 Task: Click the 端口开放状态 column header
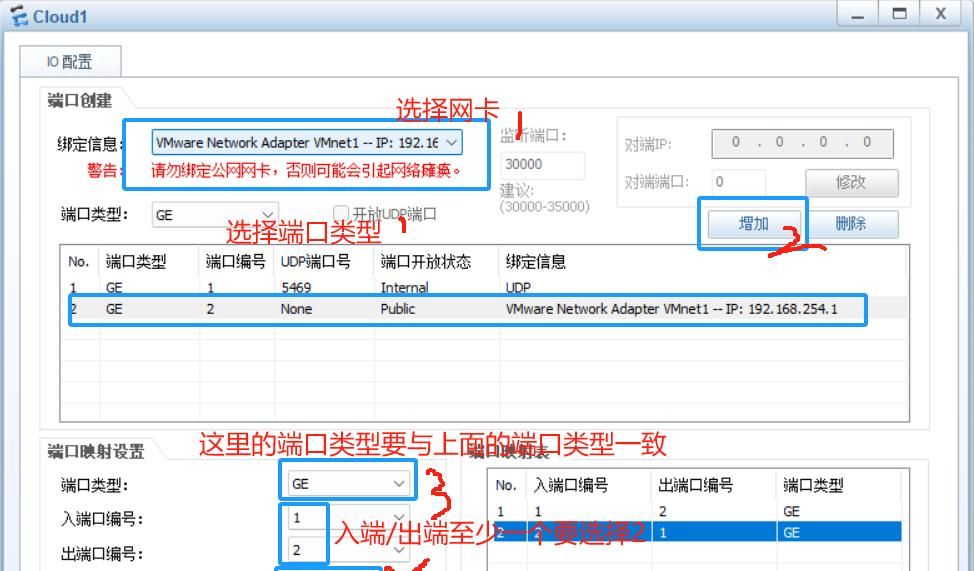click(426, 262)
